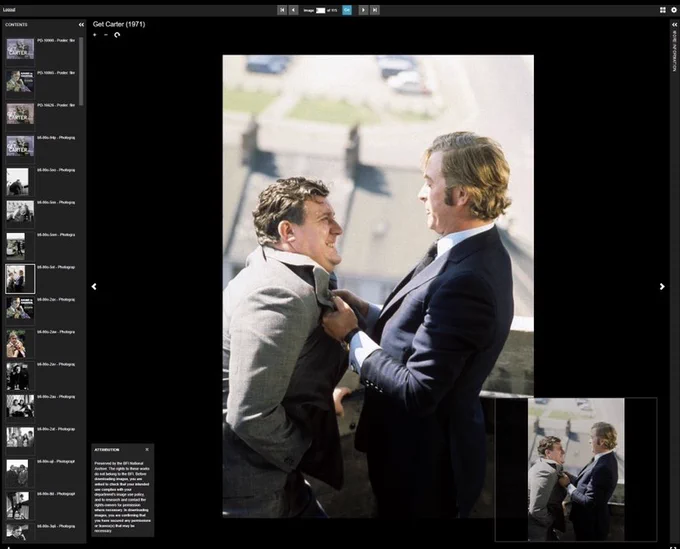This screenshot has width=680, height=549.
Task: Zoom out with the minus icon
Action: click(106, 35)
